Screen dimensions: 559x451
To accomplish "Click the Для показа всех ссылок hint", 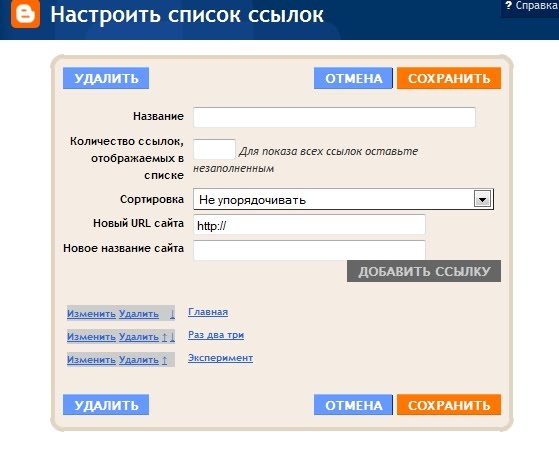I will (306, 159).
